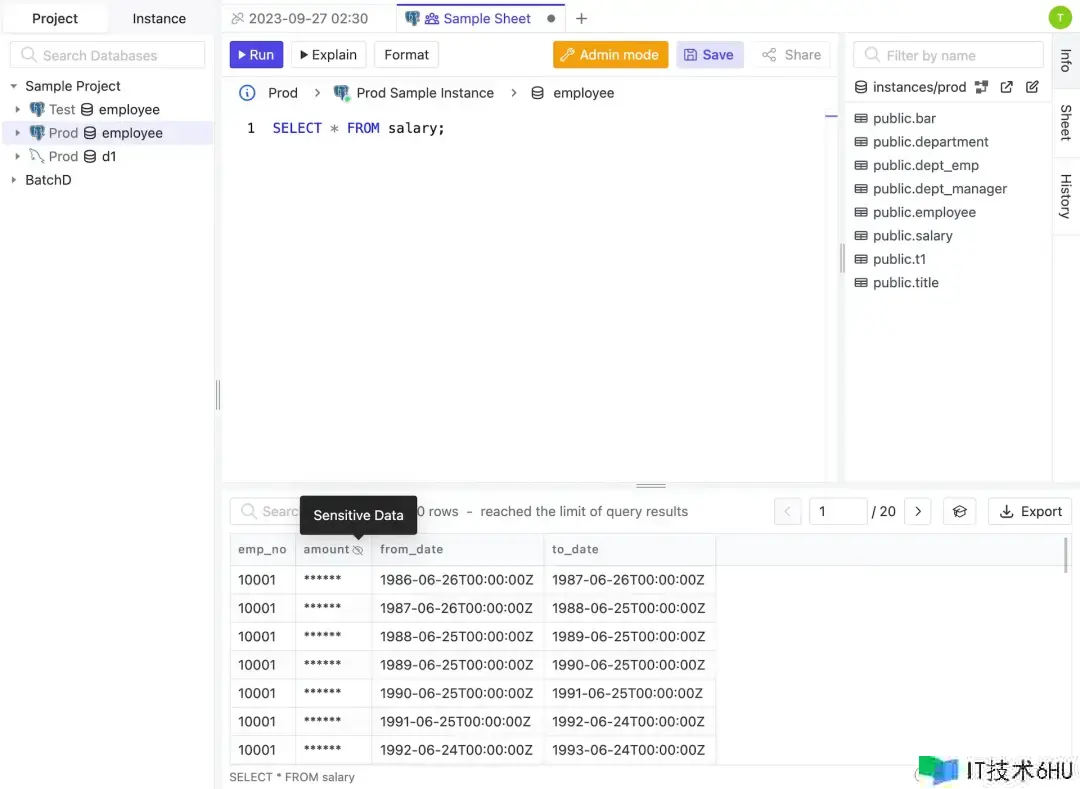The height and width of the screenshot is (789, 1080).
Task: Click the 1993-06-24T00:00:00Z to_date cell
Action: tap(630, 750)
